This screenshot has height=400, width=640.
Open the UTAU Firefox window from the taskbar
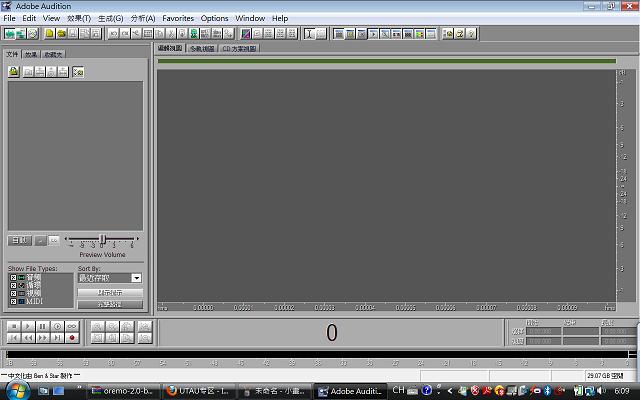tap(198, 391)
